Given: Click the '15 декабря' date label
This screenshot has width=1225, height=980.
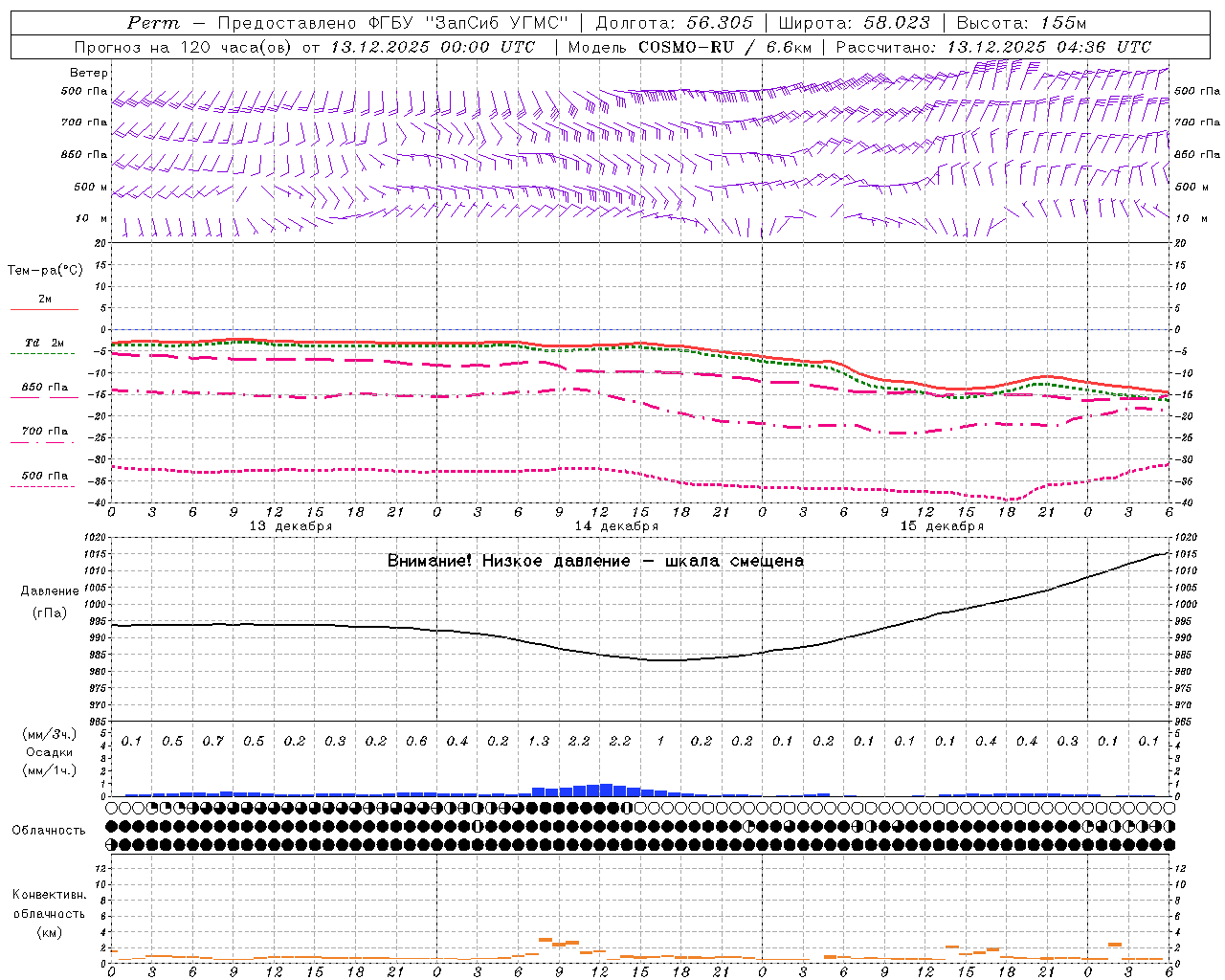Looking at the screenshot, I should click(x=942, y=526).
